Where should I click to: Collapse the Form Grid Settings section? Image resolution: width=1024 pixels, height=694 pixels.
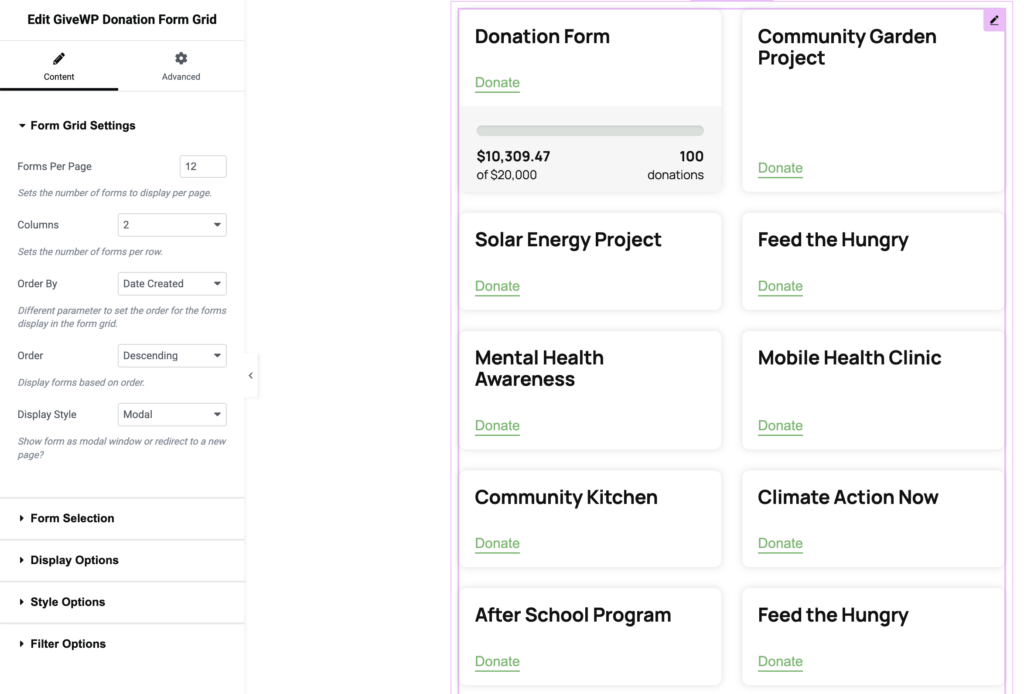click(x=77, y=126)
